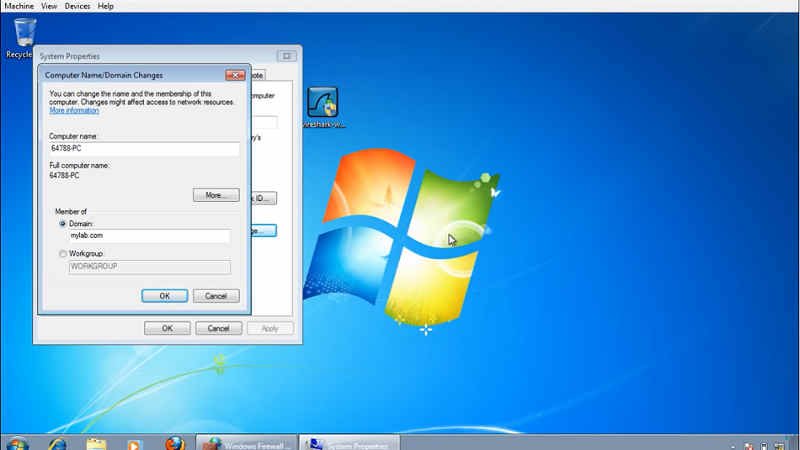Click the Computer name field showing 64788-PC
This screenshot has width=800, height=450.
point(144,148)
